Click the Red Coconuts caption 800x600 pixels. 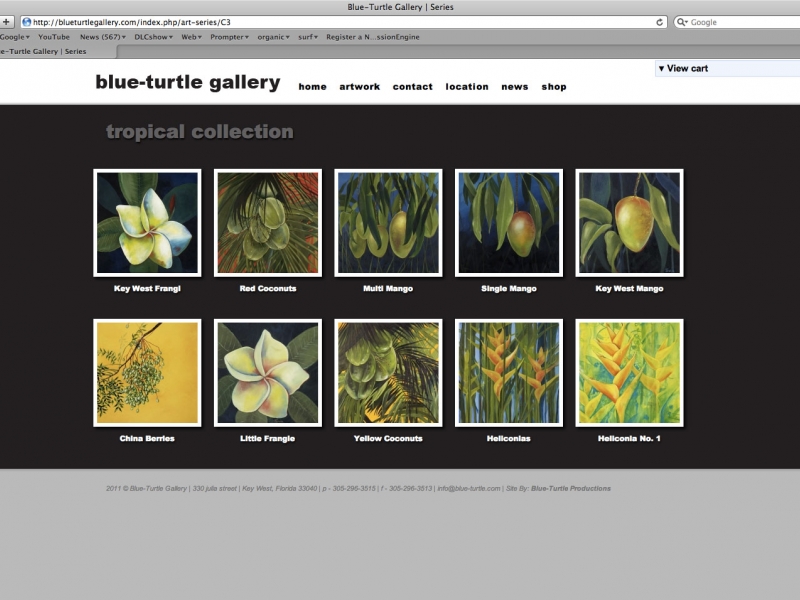(268, 289)
